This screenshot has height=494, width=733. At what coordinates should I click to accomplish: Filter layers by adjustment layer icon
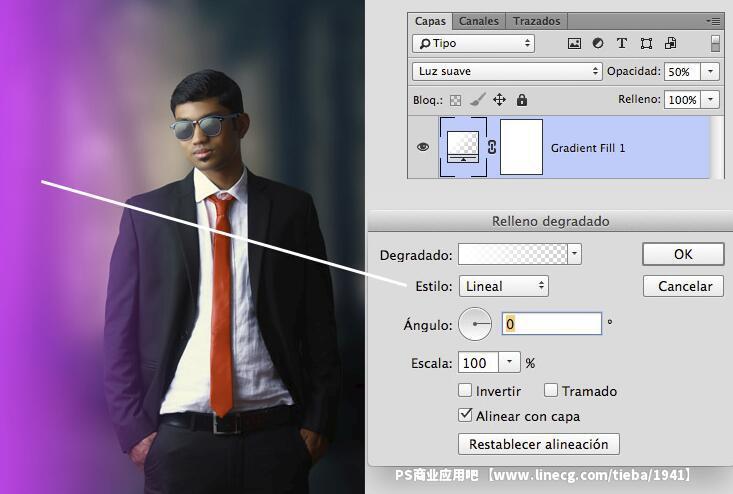point(598,43)
